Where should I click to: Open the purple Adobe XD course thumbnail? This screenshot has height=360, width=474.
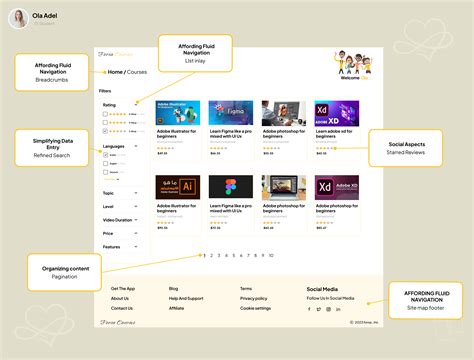337,113
